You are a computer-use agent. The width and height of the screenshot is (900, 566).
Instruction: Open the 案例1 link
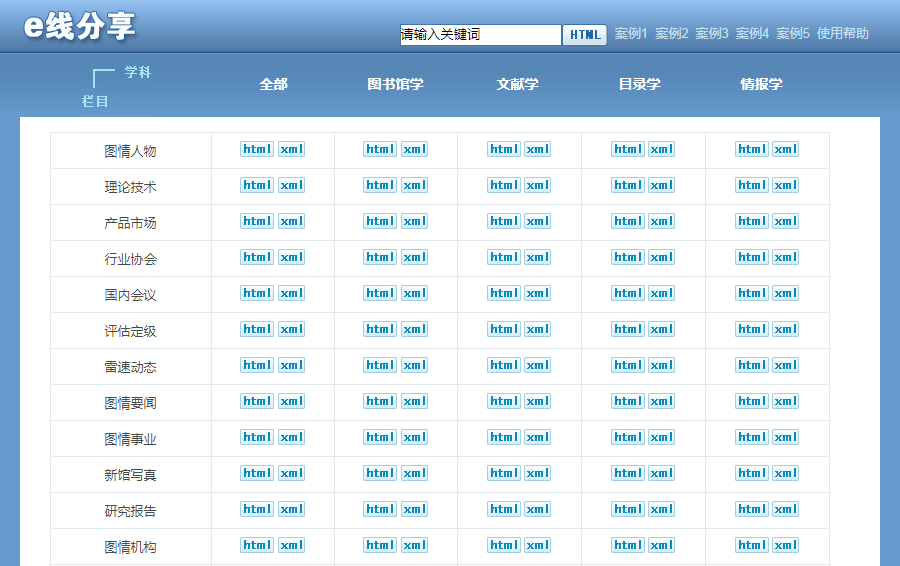click(x=631, y=34)
